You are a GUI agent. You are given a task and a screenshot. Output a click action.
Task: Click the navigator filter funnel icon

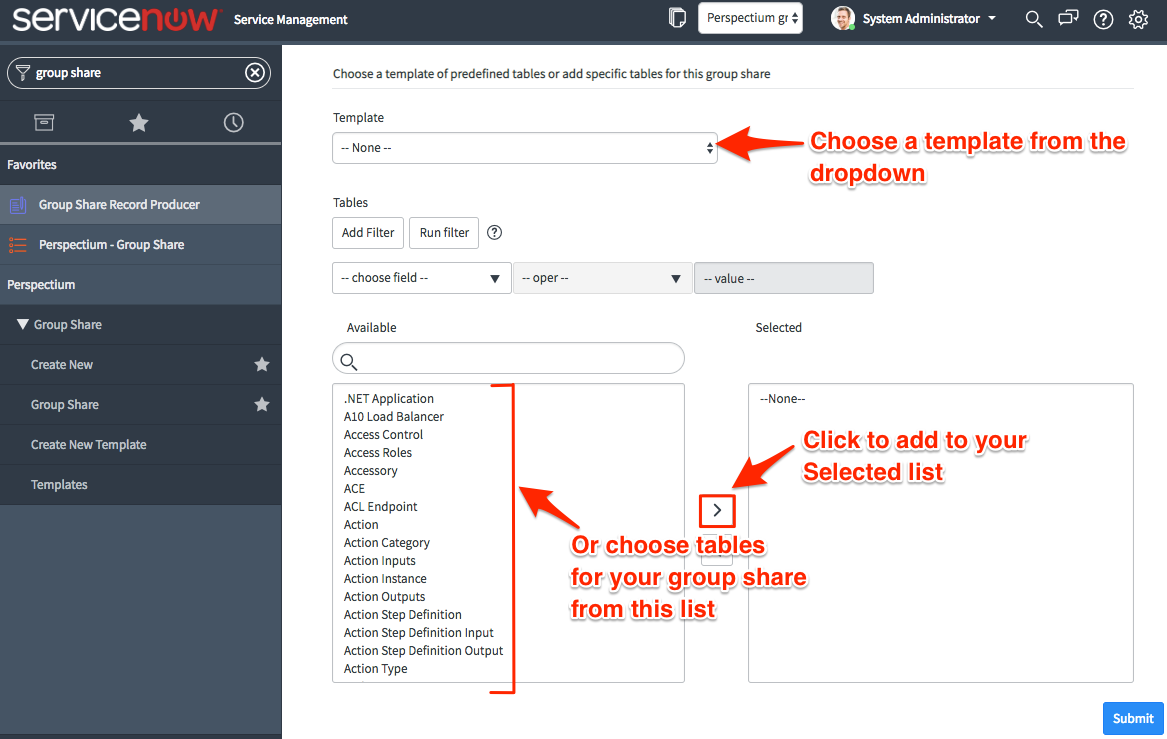(22, 72)
